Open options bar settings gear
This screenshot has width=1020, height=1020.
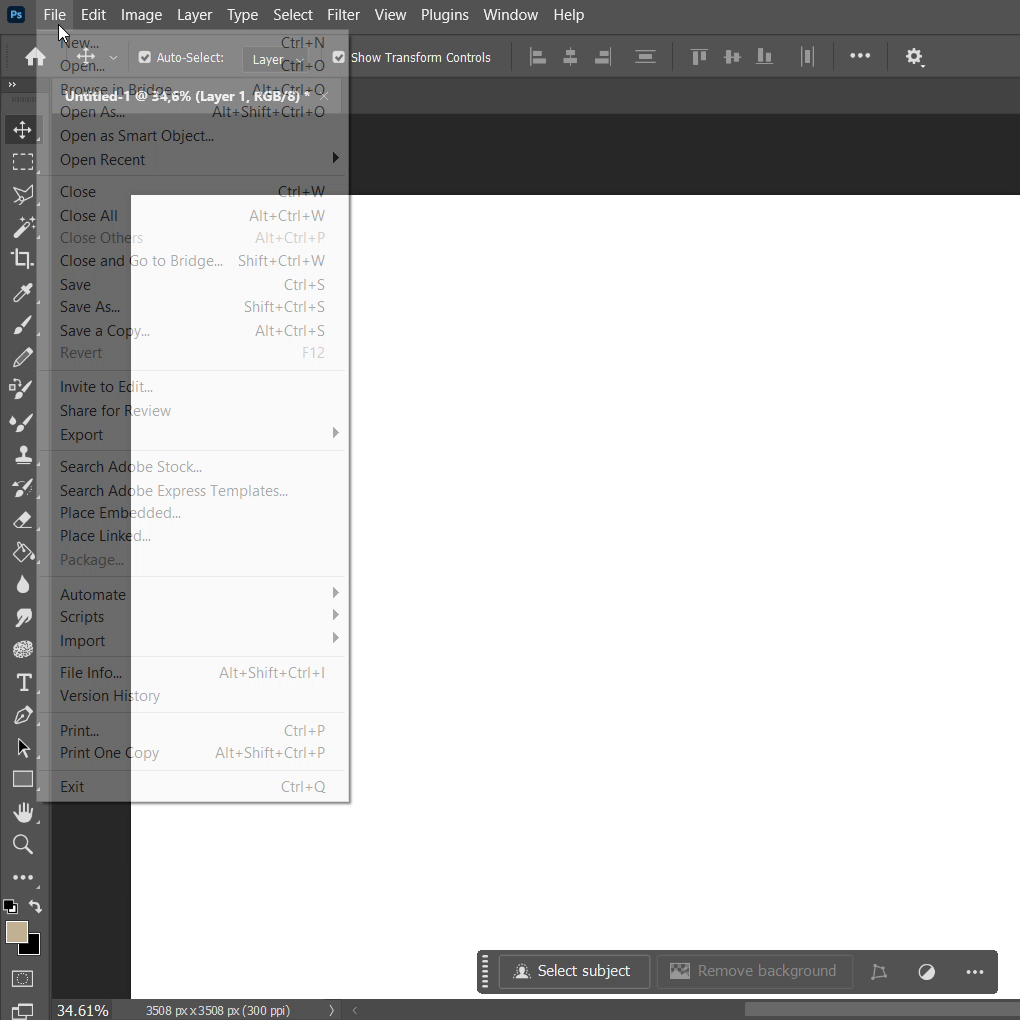click(x=914, y=57)
